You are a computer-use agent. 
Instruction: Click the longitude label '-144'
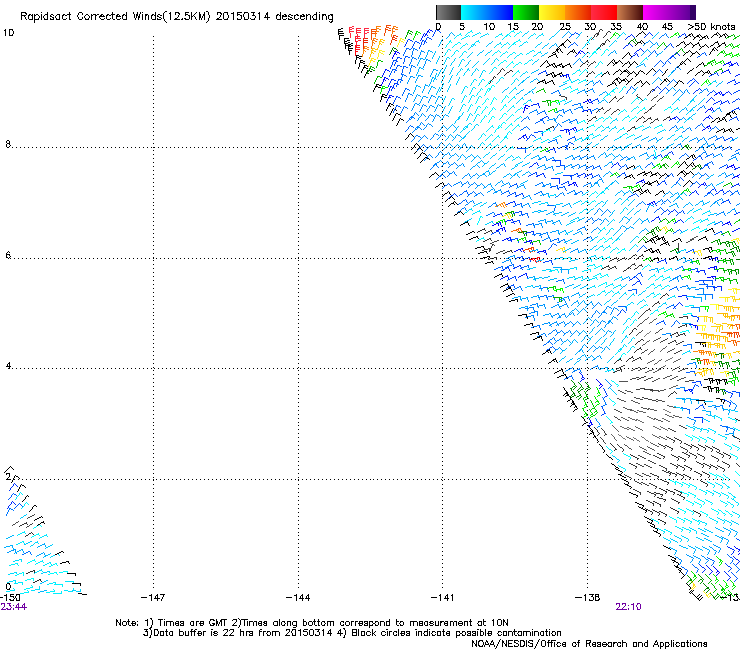coord(298,598)
